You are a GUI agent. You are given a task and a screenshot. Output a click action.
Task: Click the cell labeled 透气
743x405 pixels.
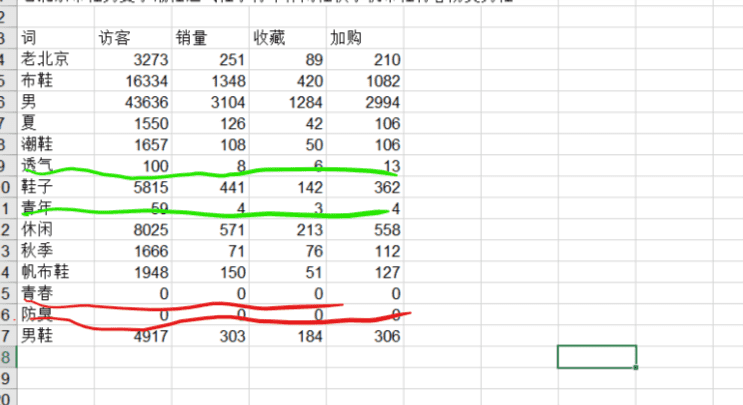[56, 166]
